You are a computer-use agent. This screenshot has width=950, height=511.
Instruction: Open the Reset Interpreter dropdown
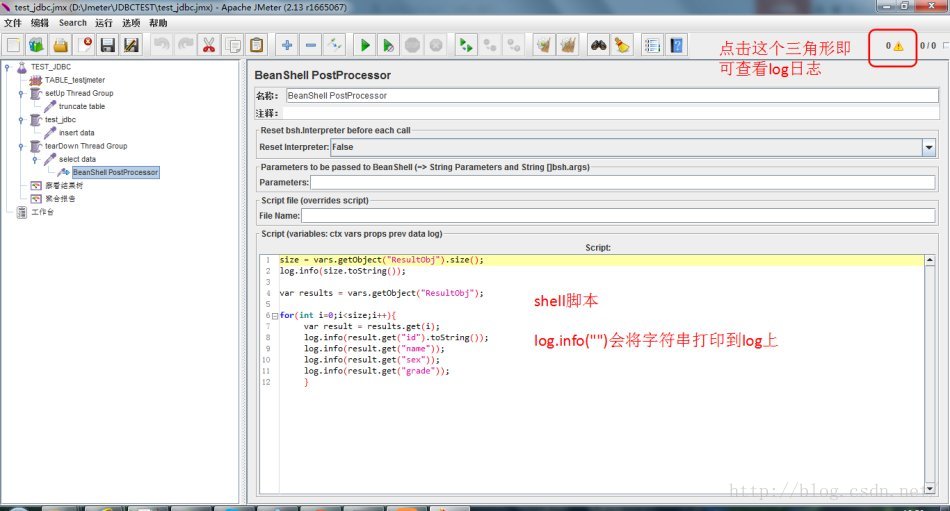click(928, 147)
